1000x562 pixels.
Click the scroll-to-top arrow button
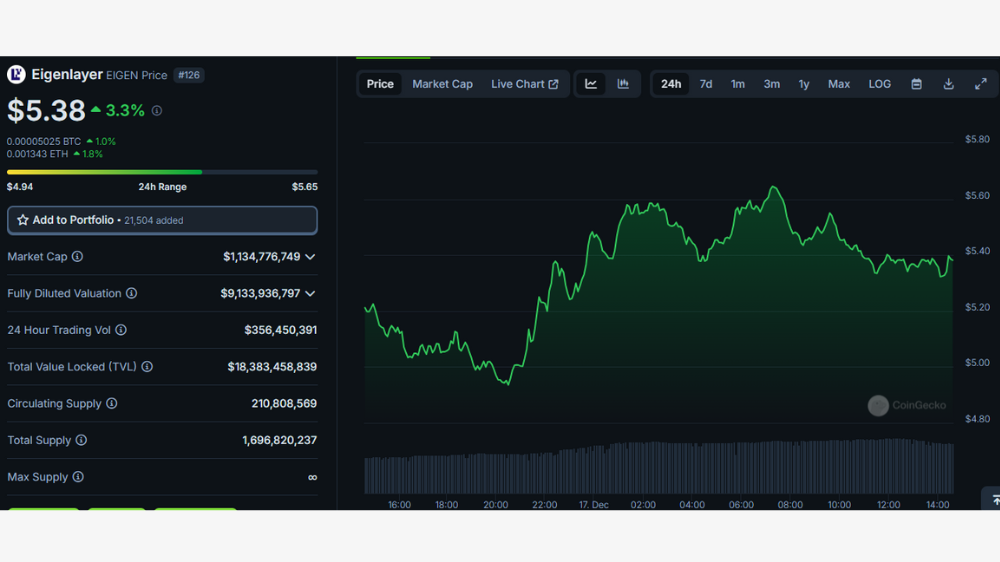[x=992, y=499]
